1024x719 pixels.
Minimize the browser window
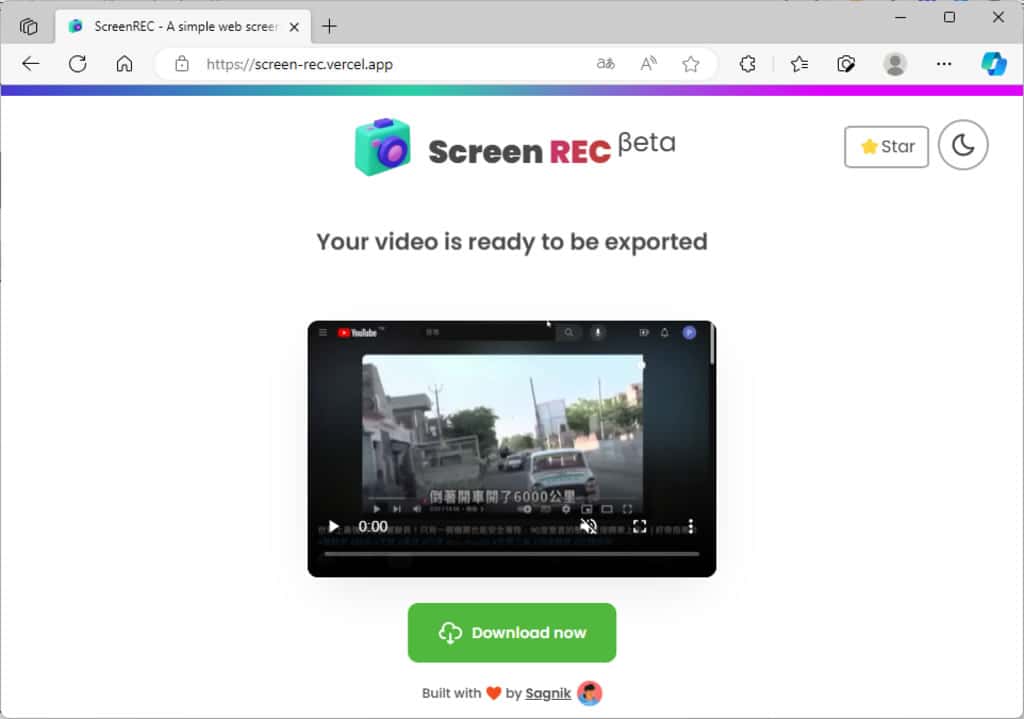[x=901, y=18]
